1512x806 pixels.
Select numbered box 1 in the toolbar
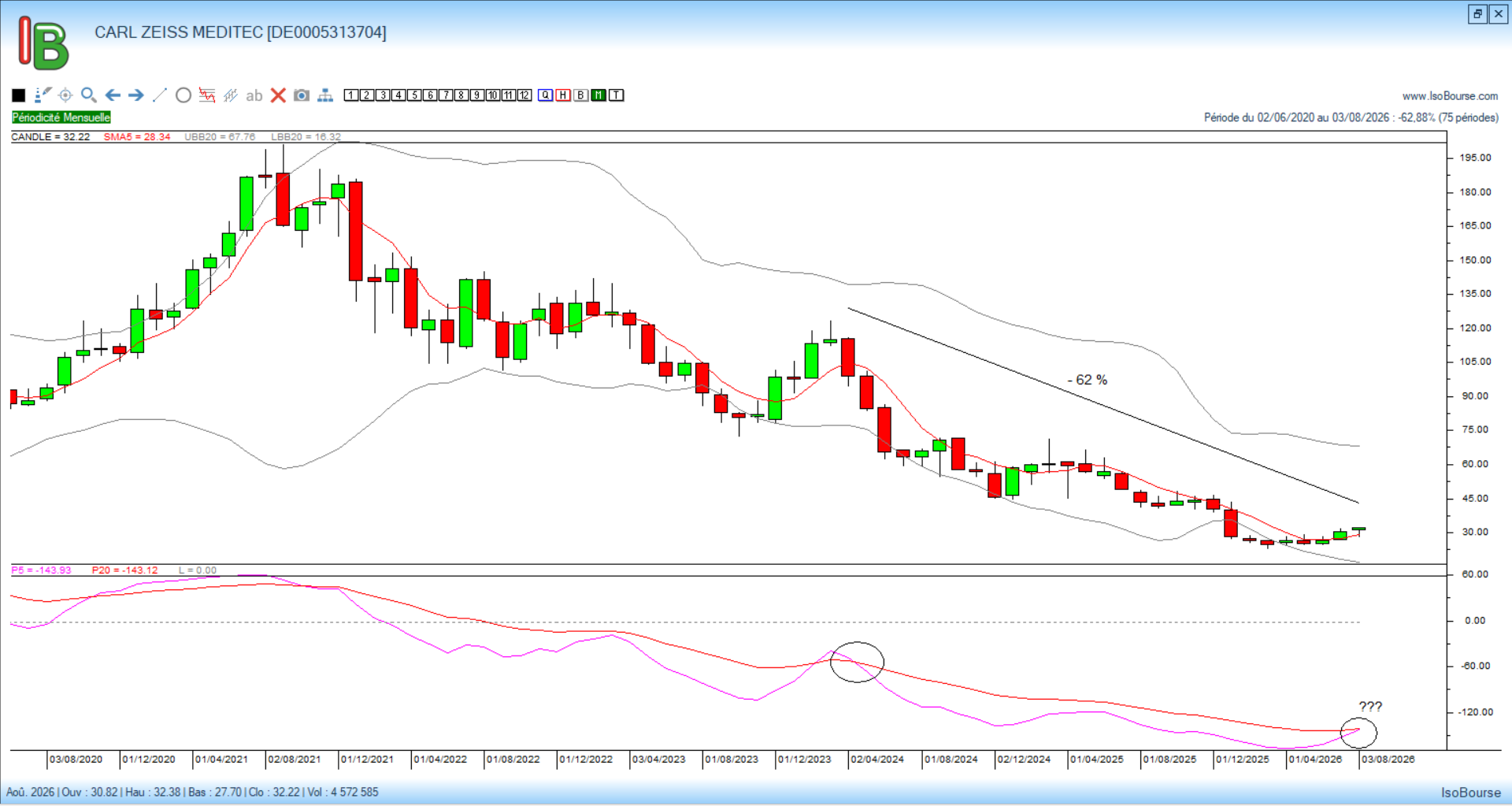[351, 95]
